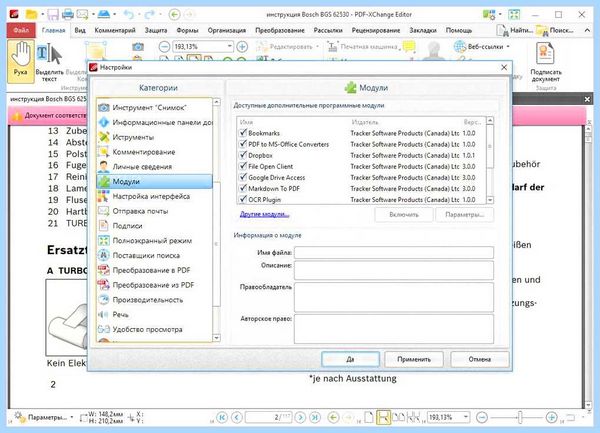
Task: Click the full screen icon in title bar
Action: coord(514,15)
